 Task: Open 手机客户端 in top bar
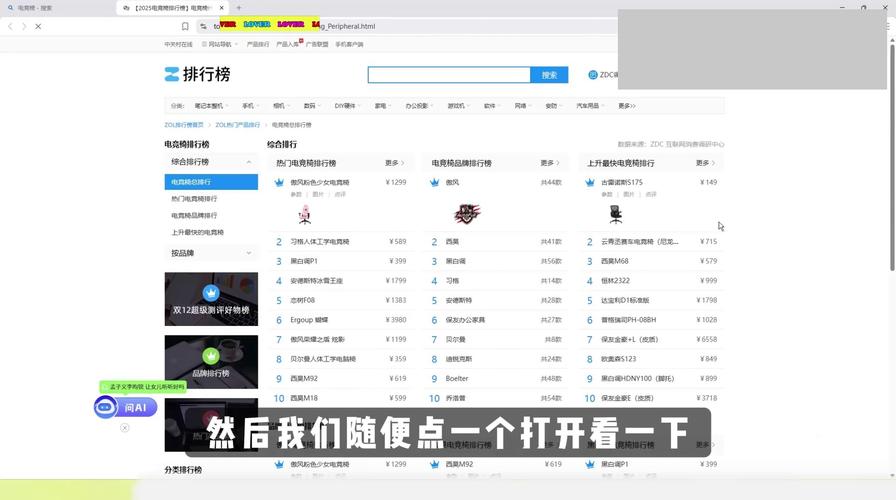[x=349, y=44]
